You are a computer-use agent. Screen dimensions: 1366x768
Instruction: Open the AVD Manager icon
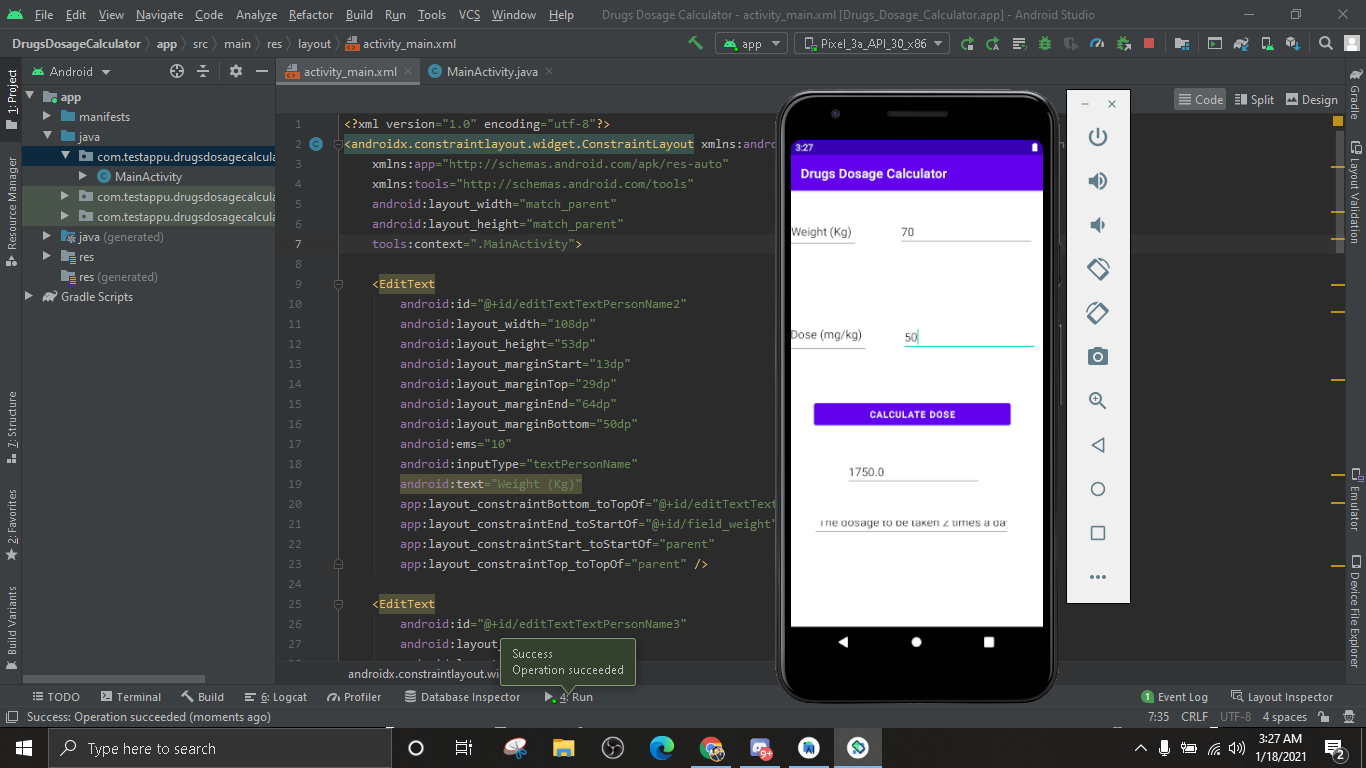click(1267, 43)
